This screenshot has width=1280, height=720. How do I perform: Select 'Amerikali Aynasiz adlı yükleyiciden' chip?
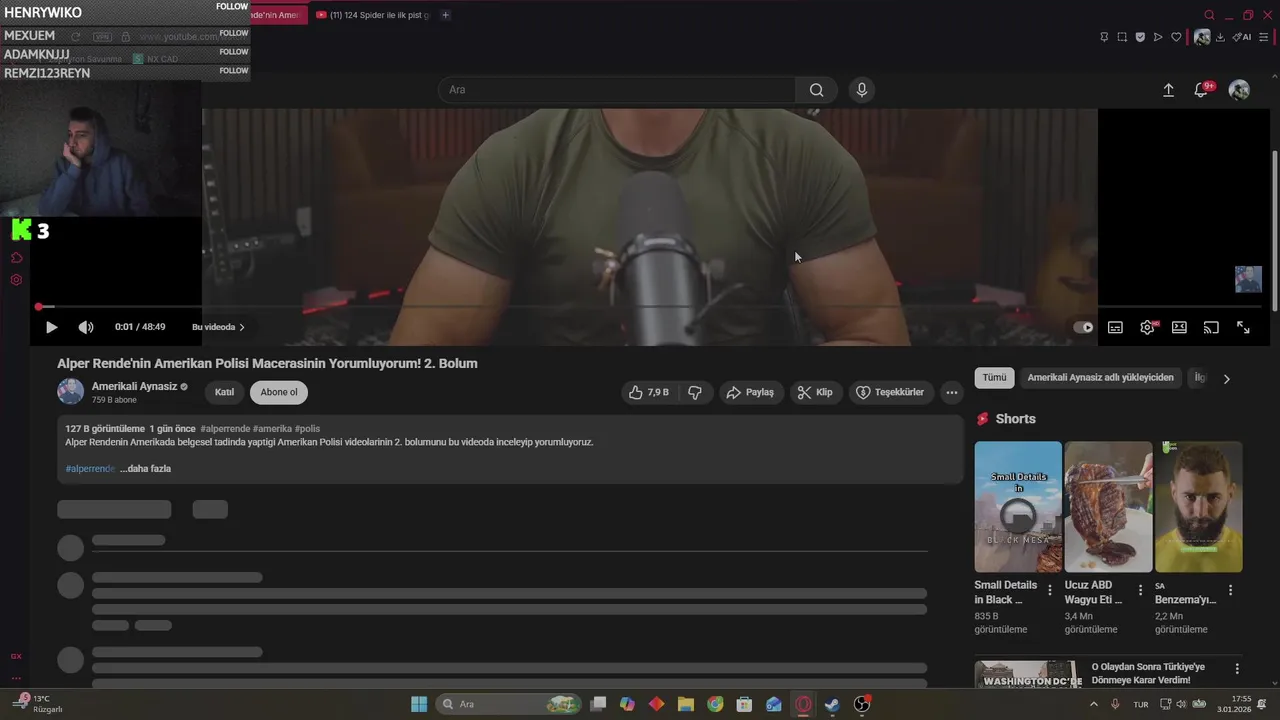(1100, 377)
